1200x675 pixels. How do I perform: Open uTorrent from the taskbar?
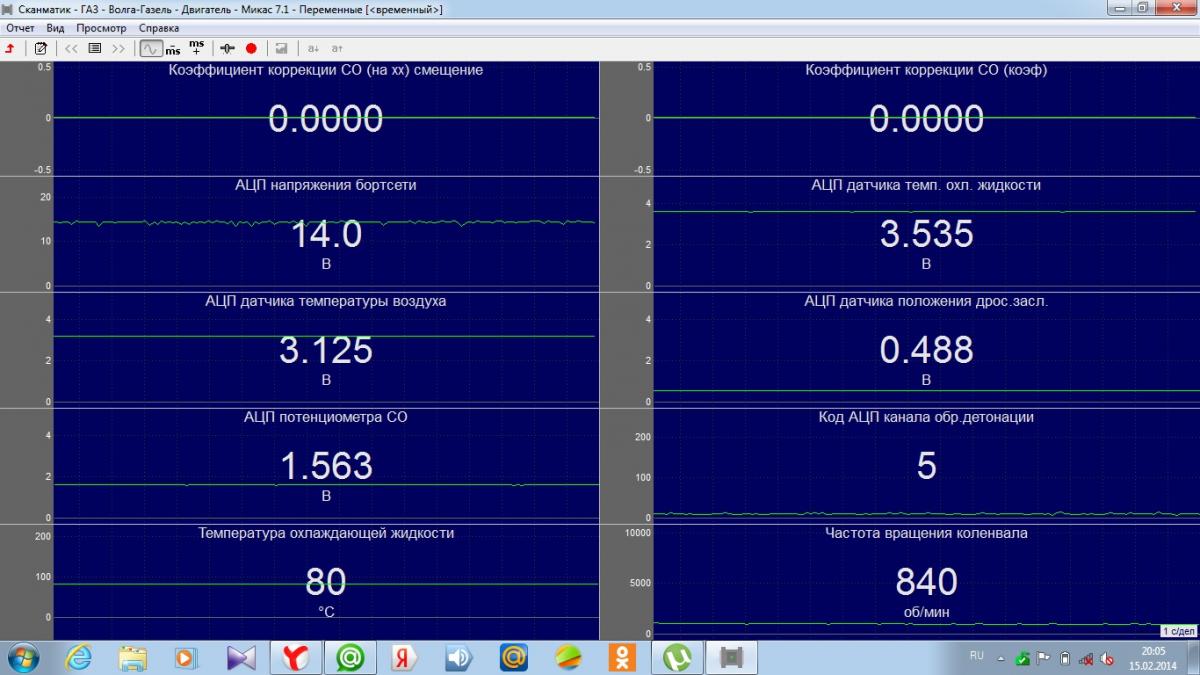(677, 657)
